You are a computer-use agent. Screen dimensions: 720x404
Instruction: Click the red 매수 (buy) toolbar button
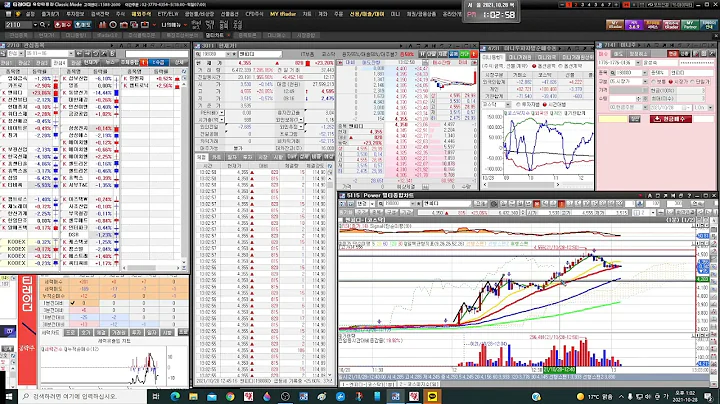[x=63, y=24]
